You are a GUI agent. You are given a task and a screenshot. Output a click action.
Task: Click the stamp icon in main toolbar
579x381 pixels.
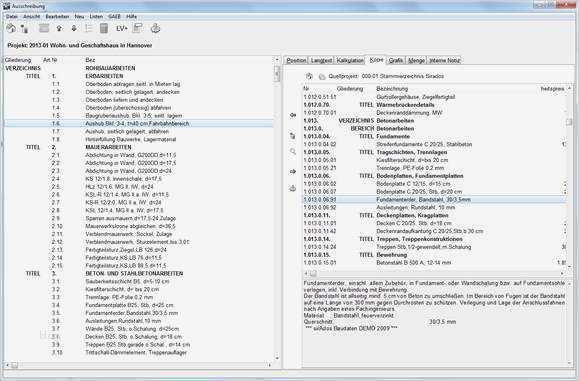155,28
